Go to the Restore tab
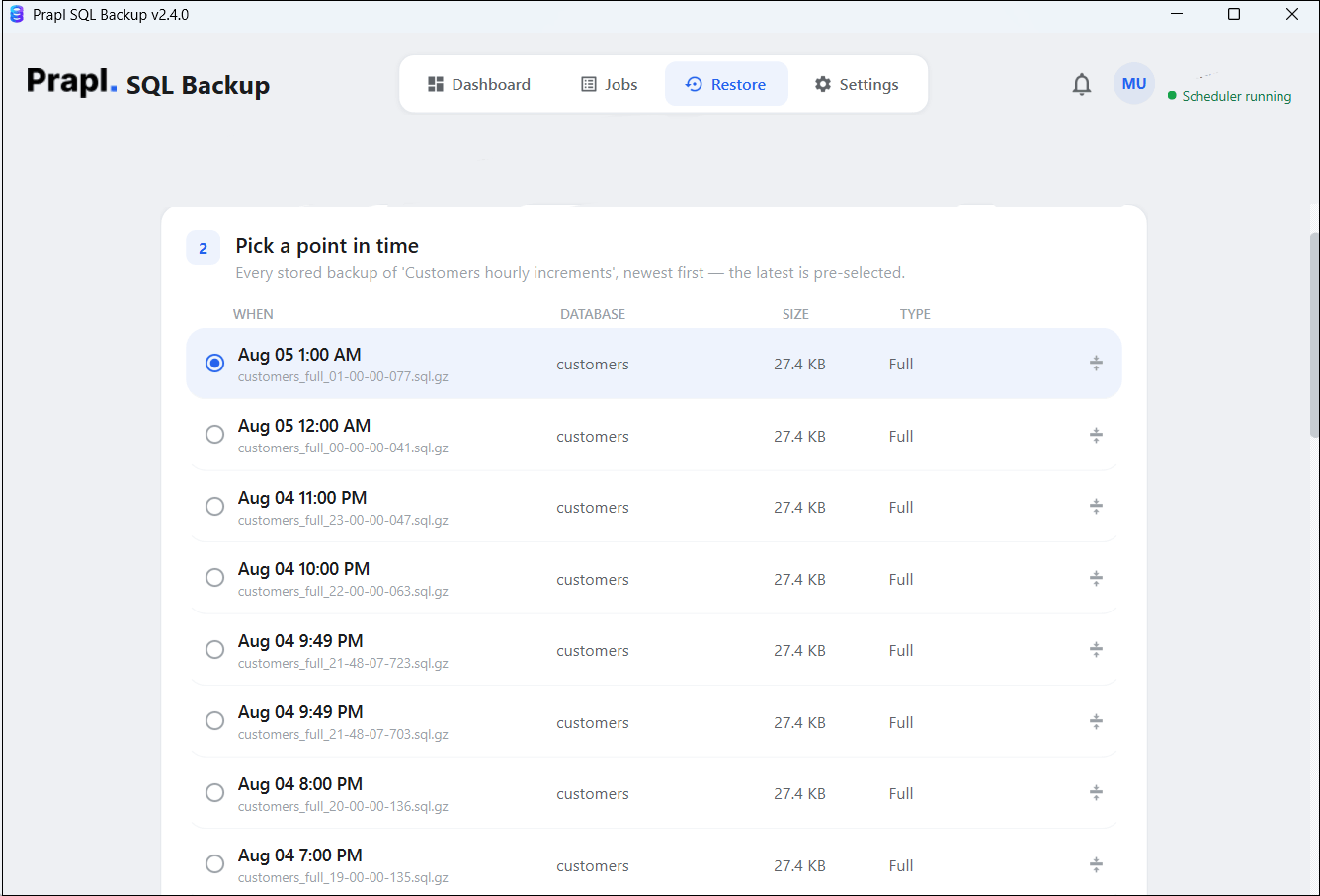 pos(726,84)
